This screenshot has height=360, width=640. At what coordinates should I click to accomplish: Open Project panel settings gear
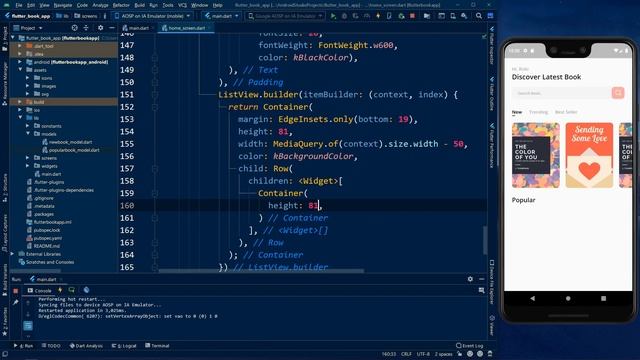(x=100, y=28)
